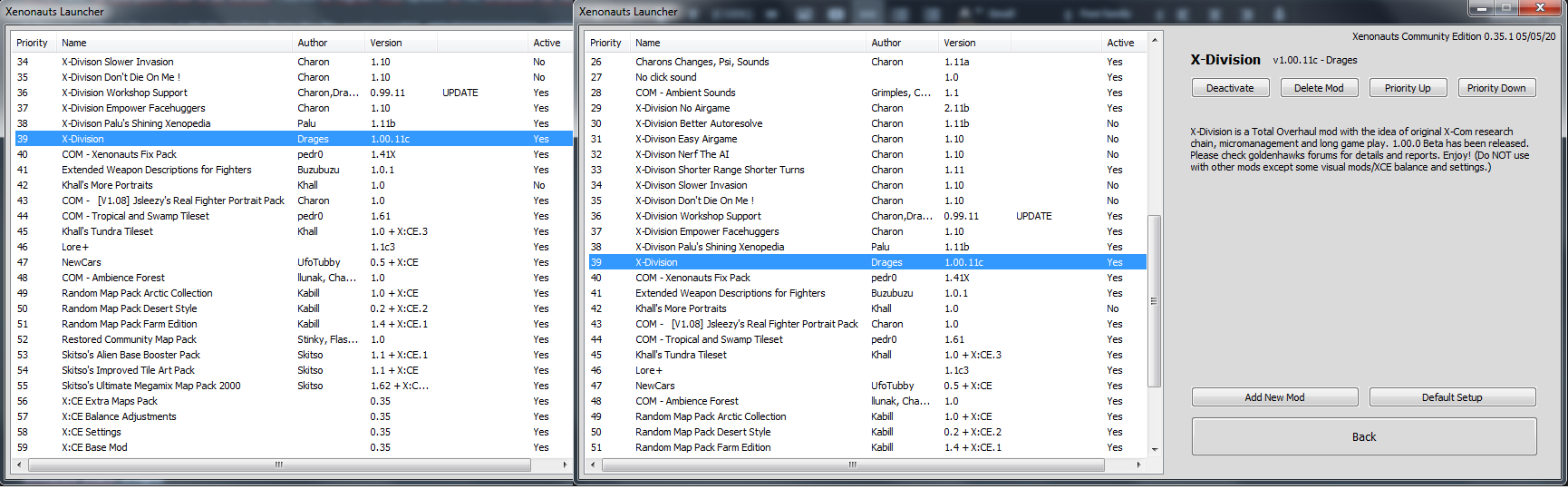Sort by Version column in left window
Viewport: 1568px width, 489px height.
pyautogui.click(x=402, y=43)
